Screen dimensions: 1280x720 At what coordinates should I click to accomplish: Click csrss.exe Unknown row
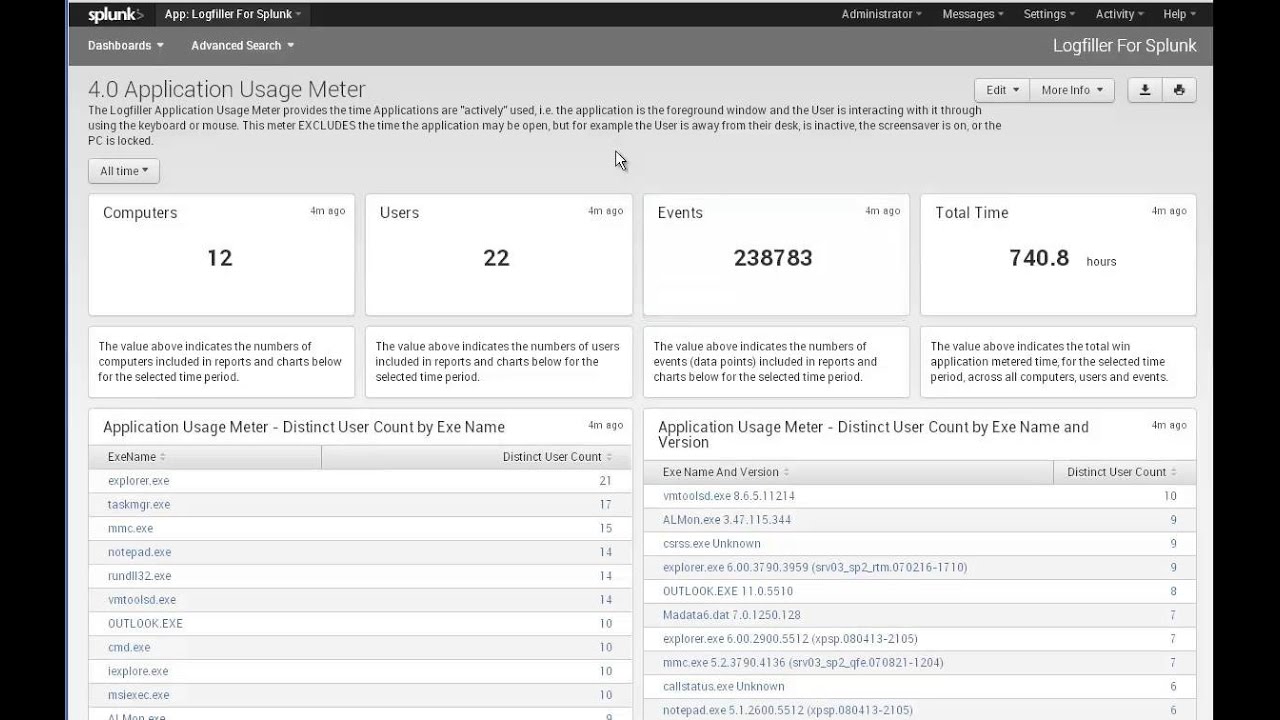tap(920, 544)
